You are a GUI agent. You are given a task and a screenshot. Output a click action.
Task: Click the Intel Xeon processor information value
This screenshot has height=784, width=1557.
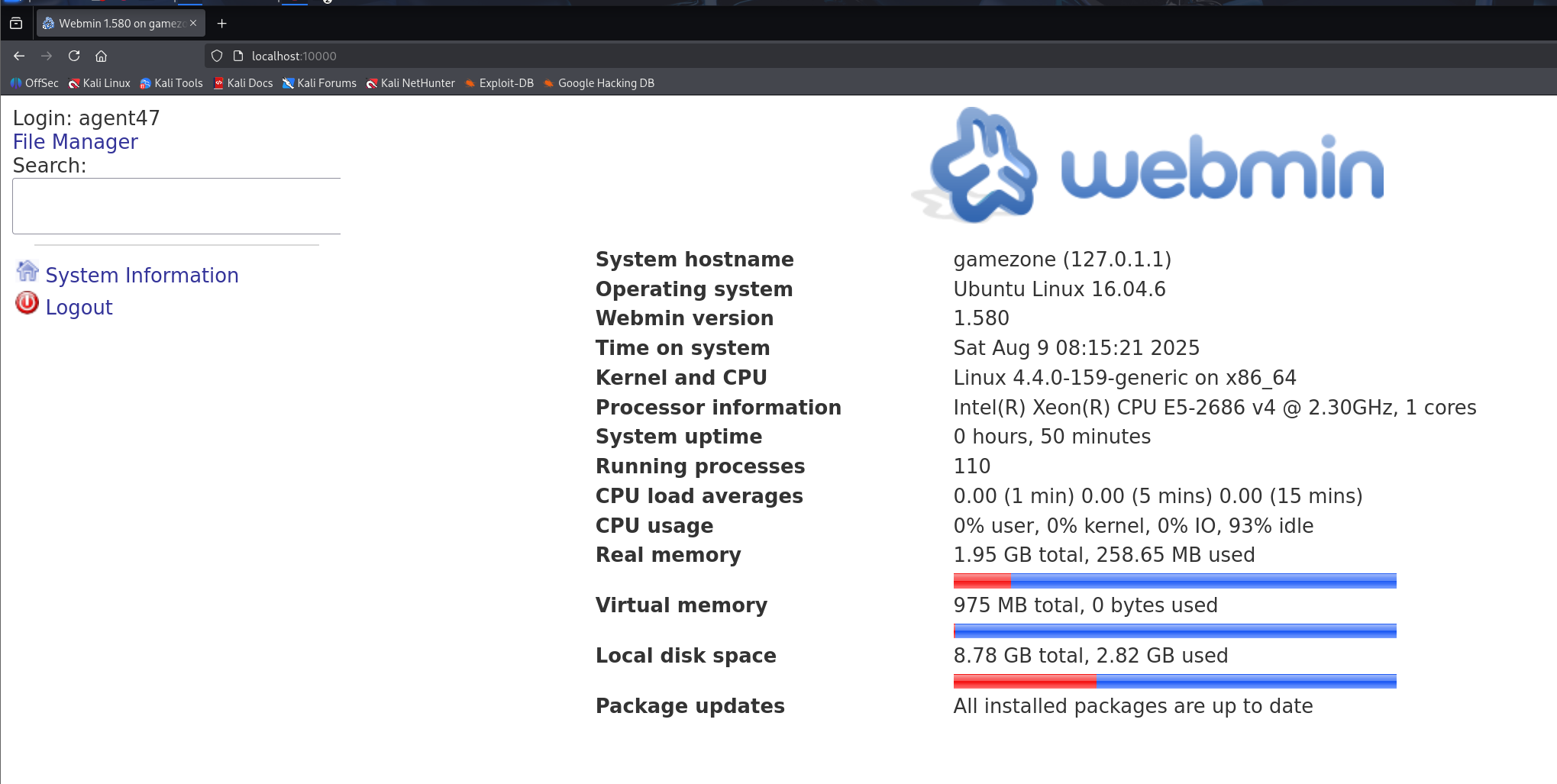coord(1215,408)
